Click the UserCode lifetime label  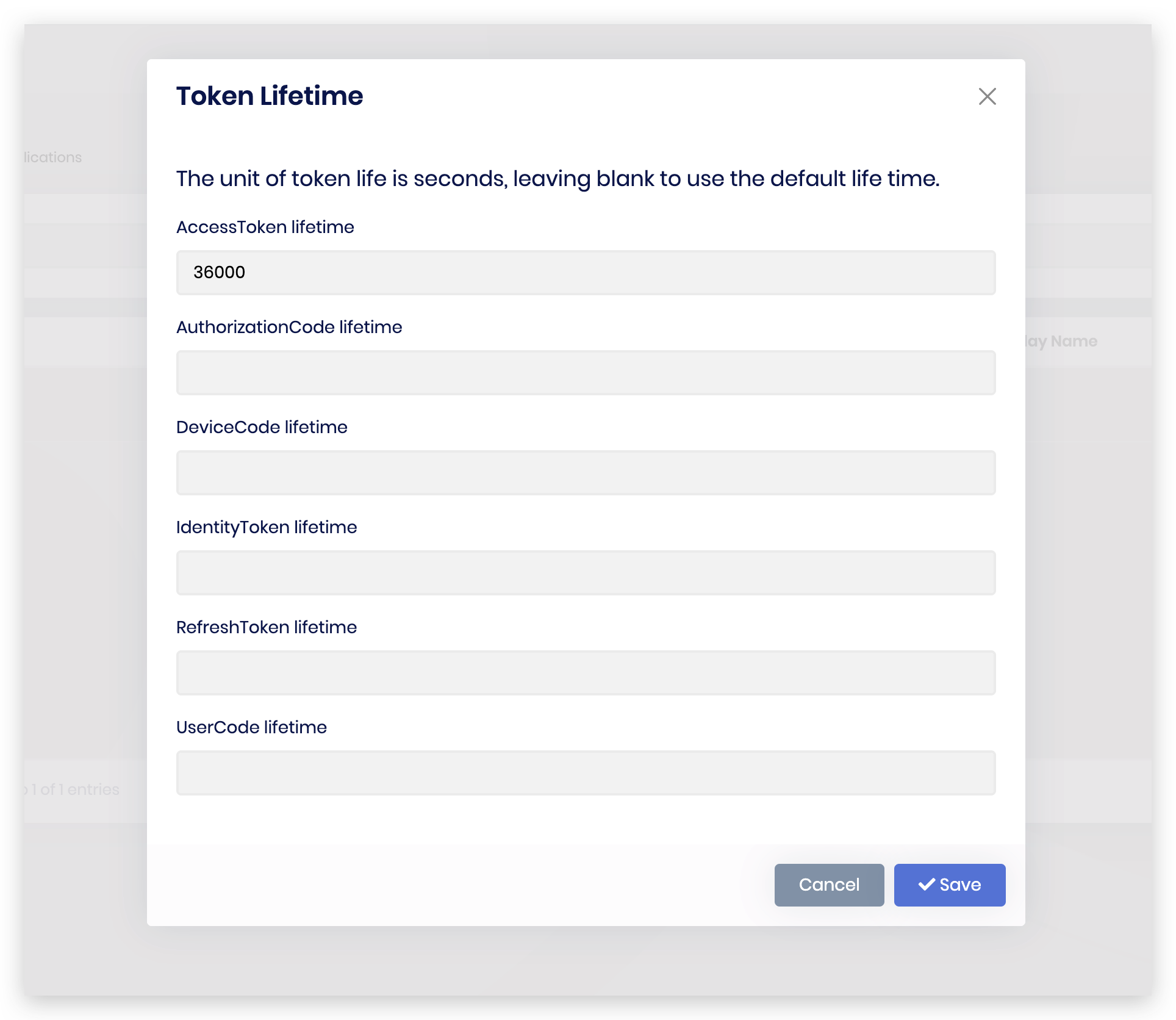251,727
